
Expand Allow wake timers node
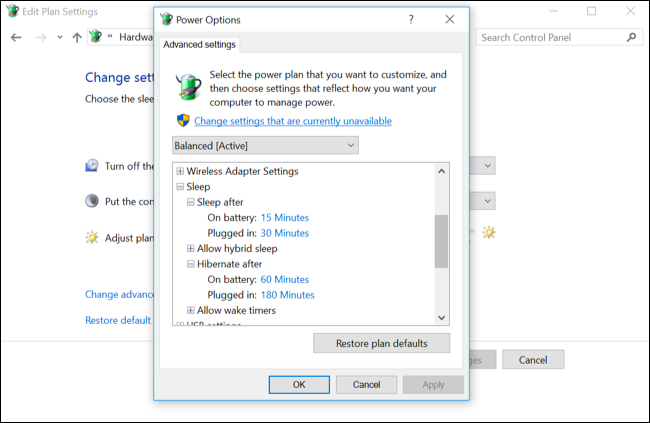tap(190, 310)
